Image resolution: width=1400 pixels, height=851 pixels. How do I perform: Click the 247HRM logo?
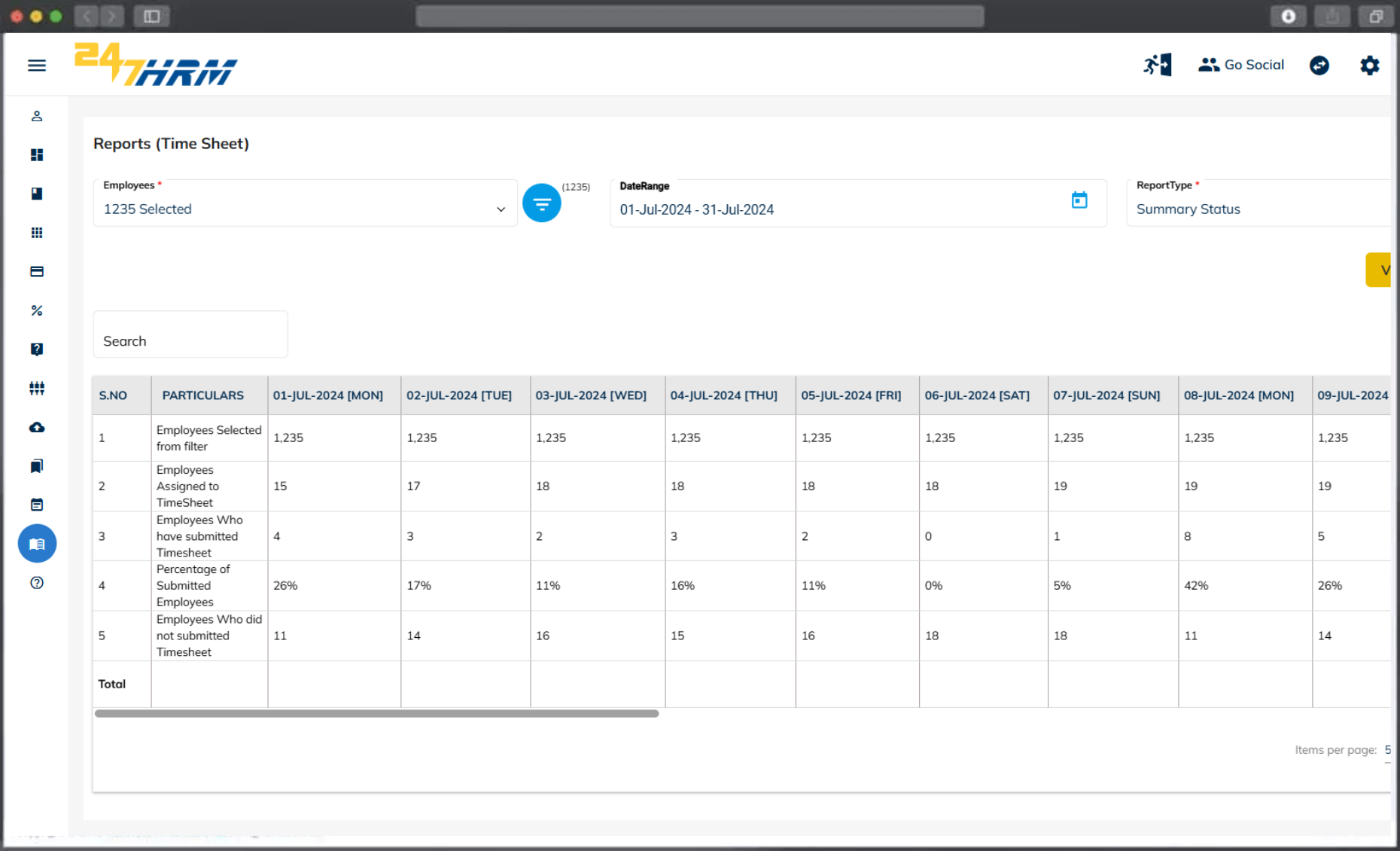pos(156,66)
